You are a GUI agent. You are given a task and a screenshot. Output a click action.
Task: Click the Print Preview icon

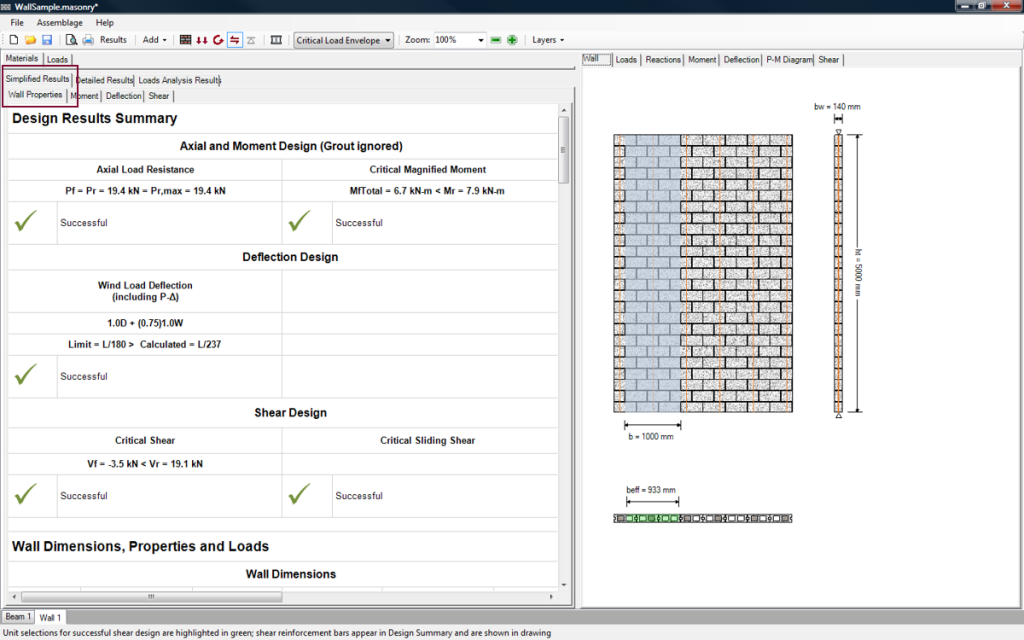pyautogui.click(x=71, y=40)
